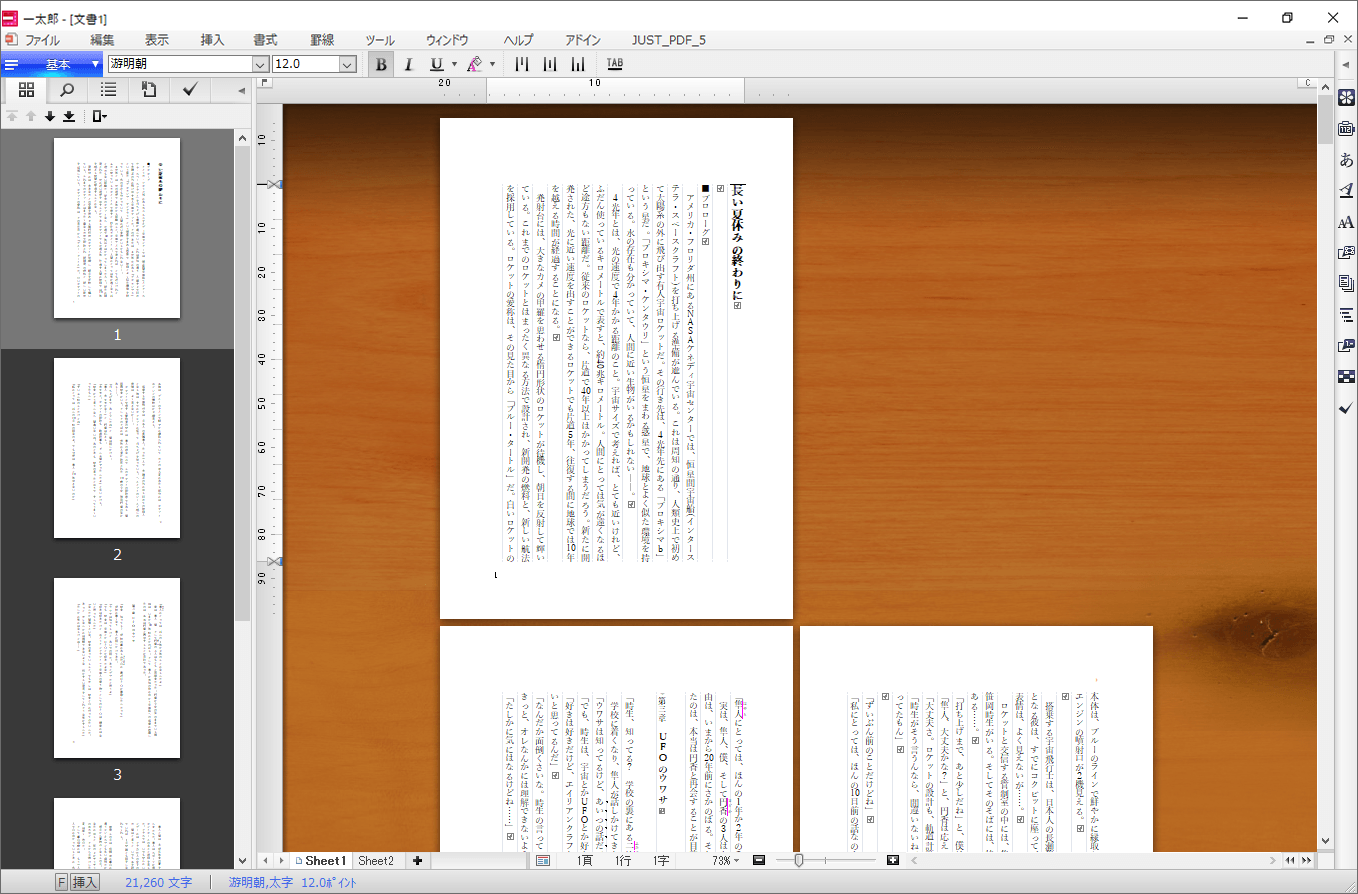Jump to last page arrow icon

[x=69, y=117]
